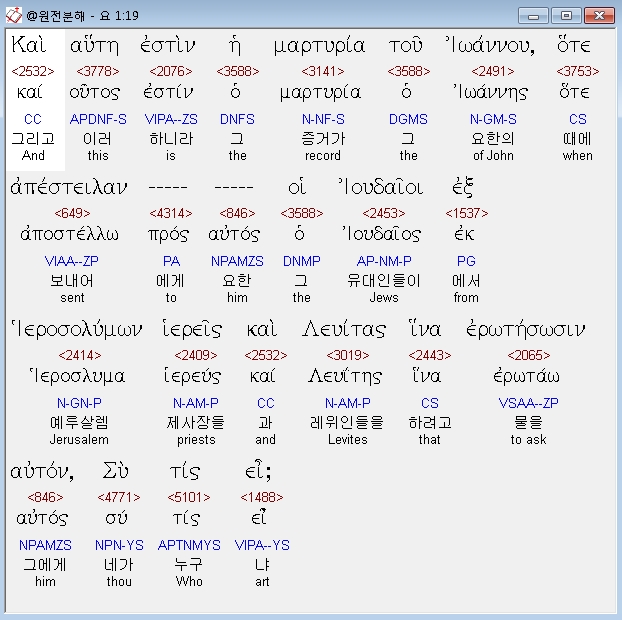Image resolution: width=622 pixels, height=620 pixels.
Task: Open Strong's number <2409>
Action: (x=196, y=355)
